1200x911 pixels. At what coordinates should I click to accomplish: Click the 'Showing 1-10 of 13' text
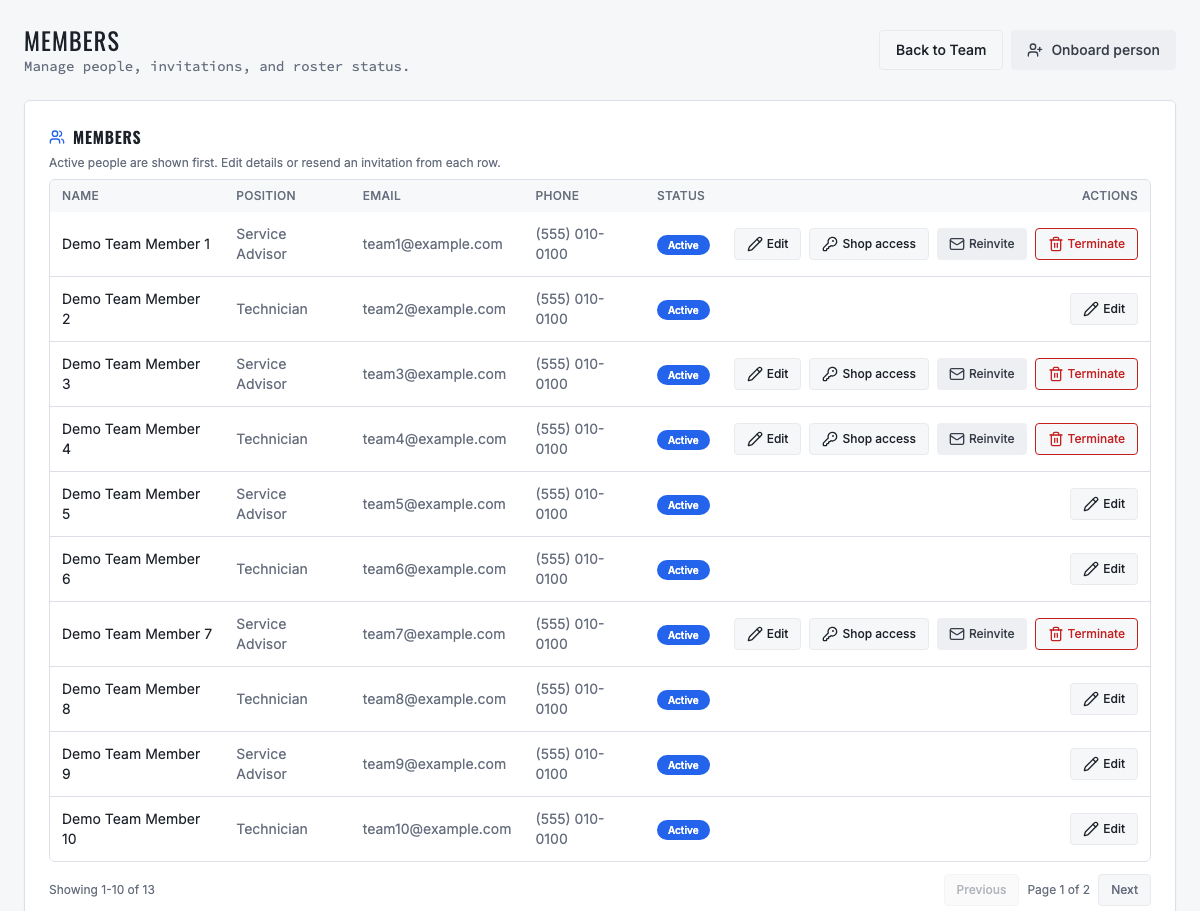102,890
